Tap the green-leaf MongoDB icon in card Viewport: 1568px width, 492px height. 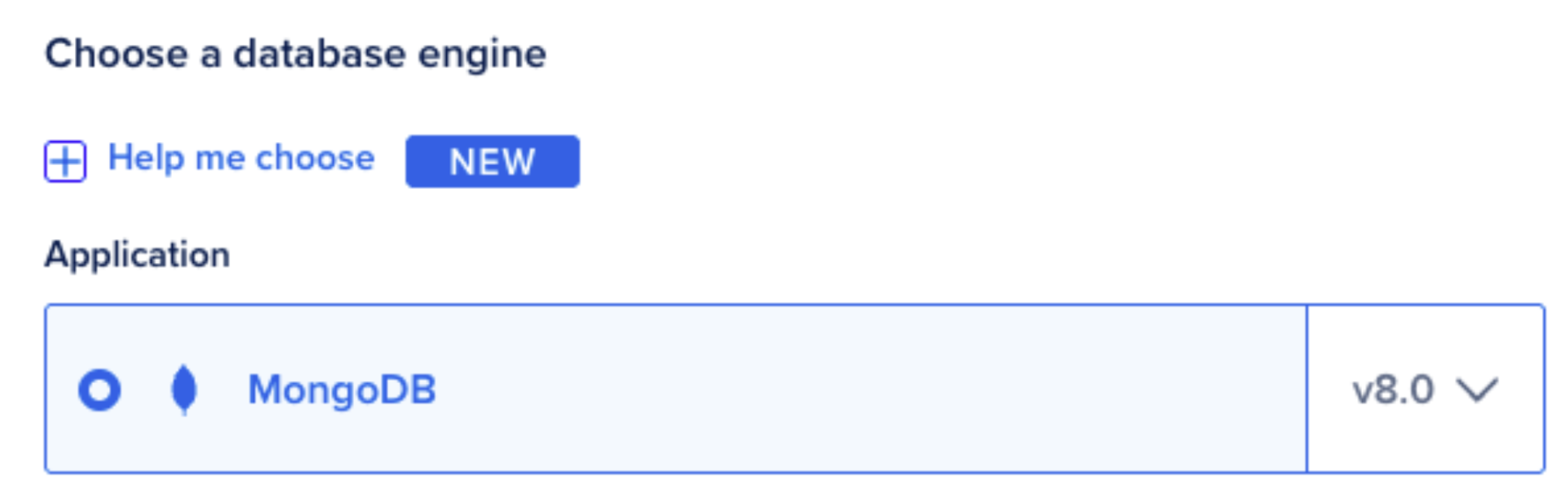click(184, 390)
